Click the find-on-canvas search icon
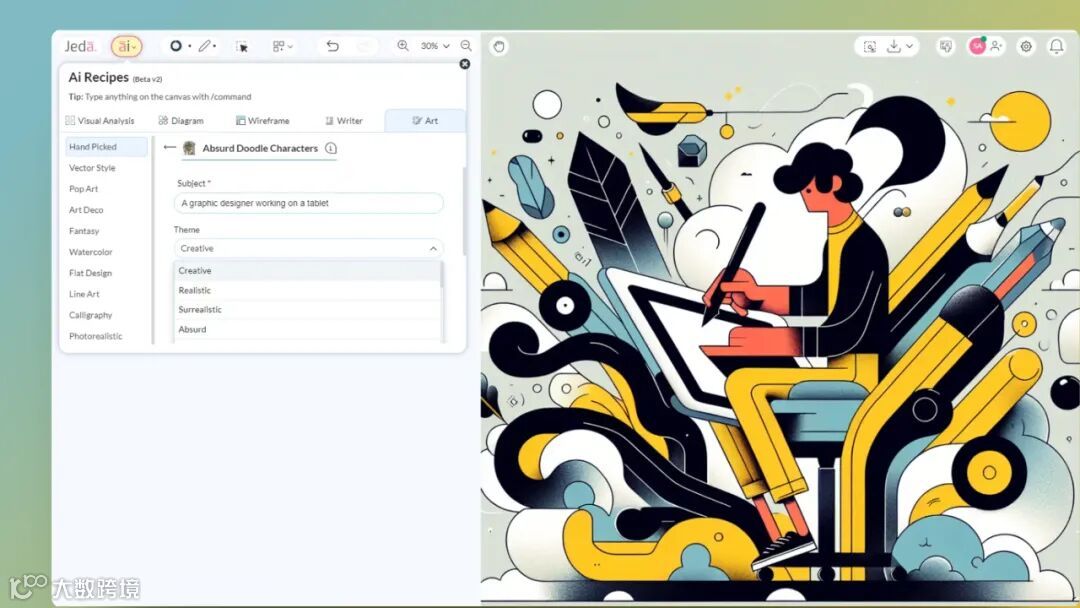This screenshot has width=1080, height=608. [x=870, y=46]
